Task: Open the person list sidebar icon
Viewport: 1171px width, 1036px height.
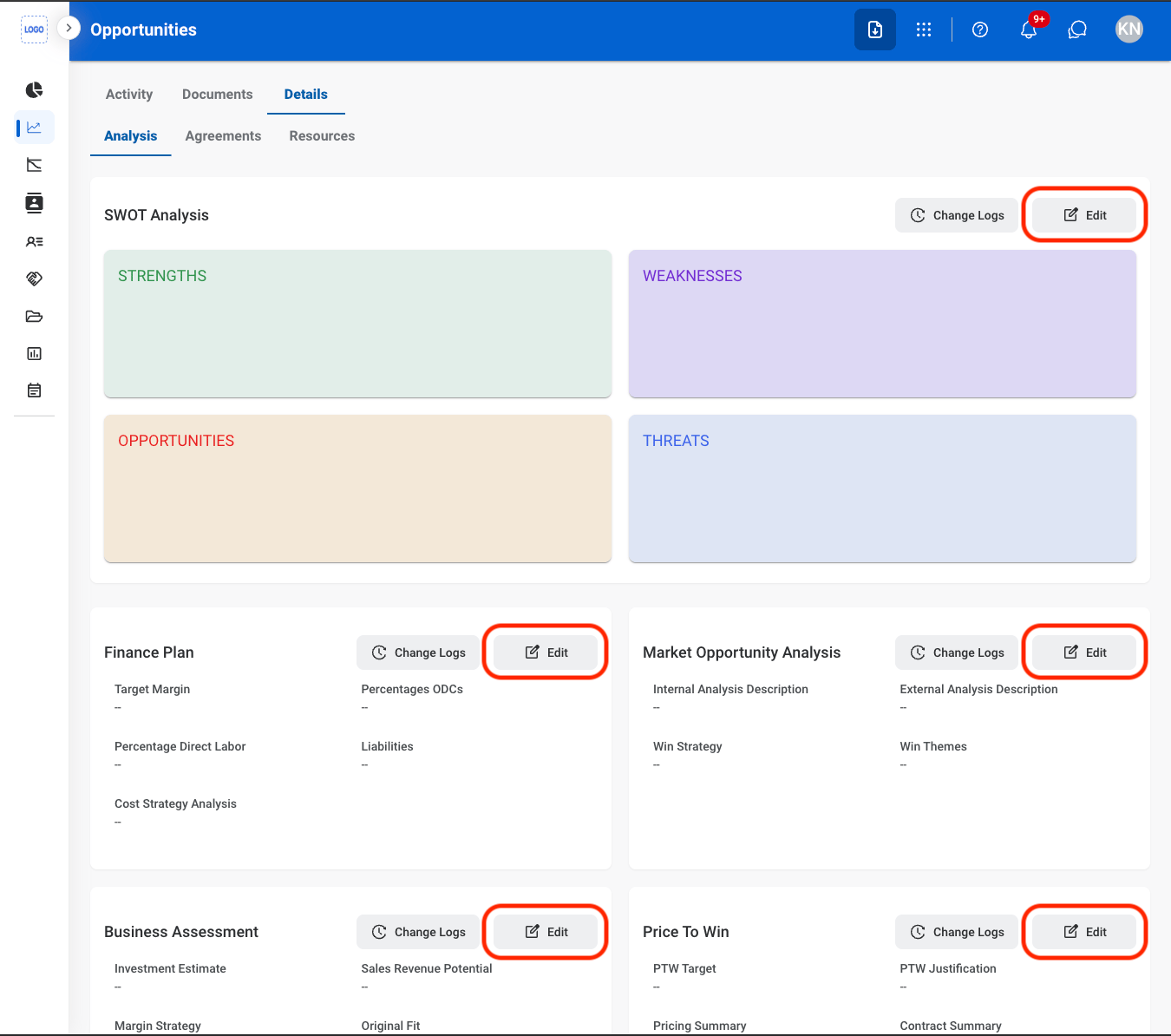Action: [35, 242]
